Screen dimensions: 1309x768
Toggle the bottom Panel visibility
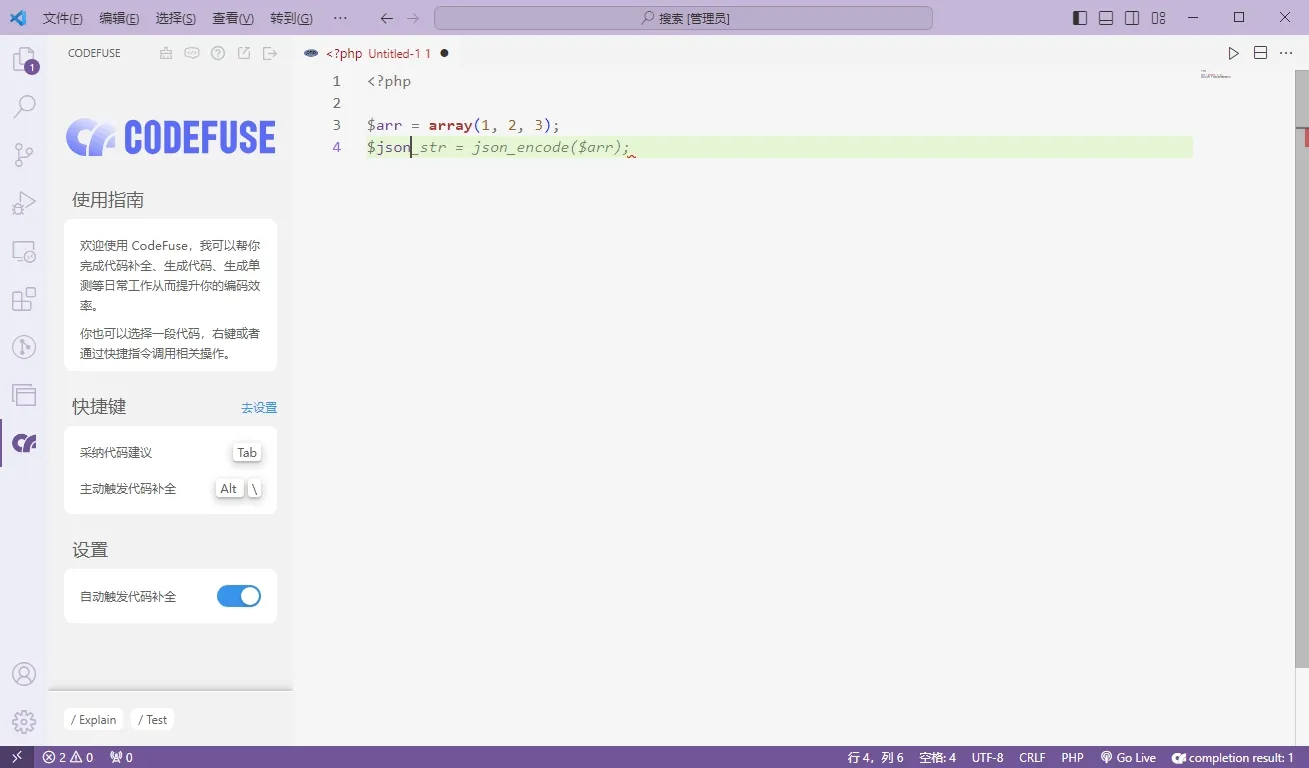1106,18
